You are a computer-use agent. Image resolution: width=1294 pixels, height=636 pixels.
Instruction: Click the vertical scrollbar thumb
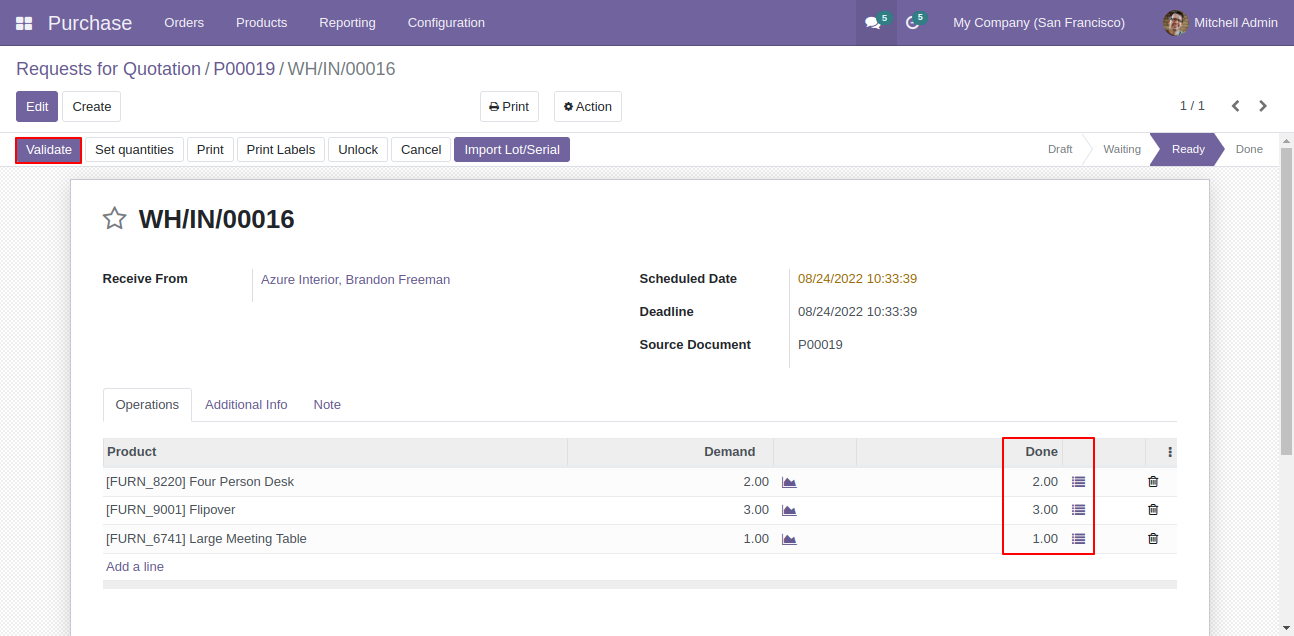click(x=1287, y=300)
